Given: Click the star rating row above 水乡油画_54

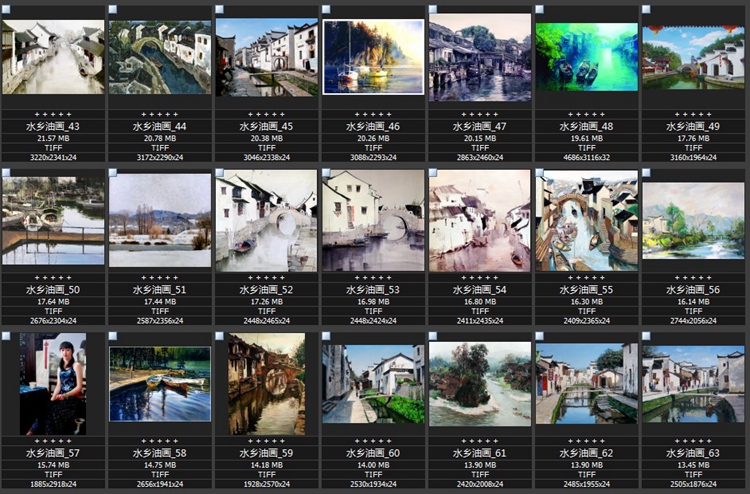Looking at the screenshot, I should point(480,278).
